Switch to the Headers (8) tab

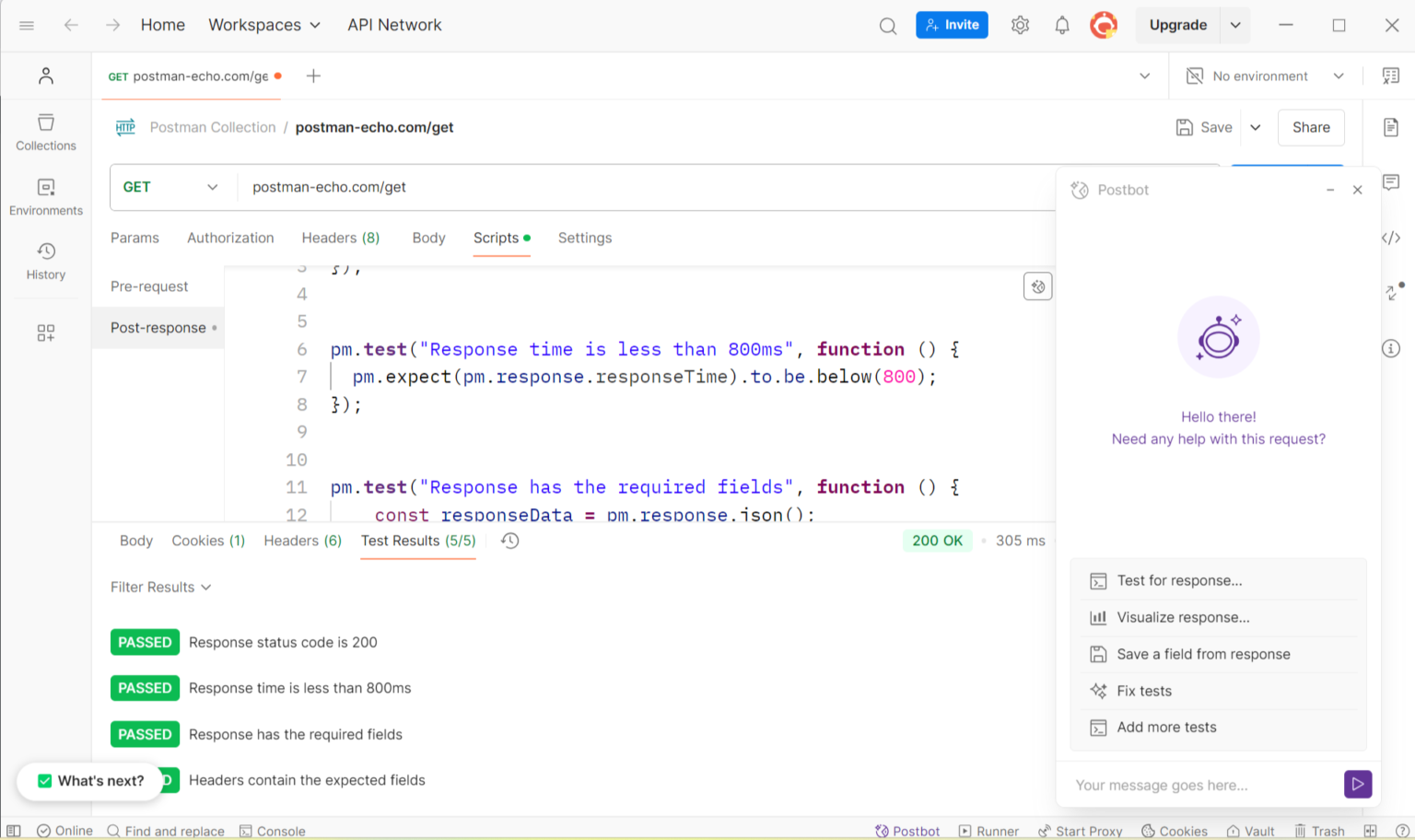coord(340,238)
